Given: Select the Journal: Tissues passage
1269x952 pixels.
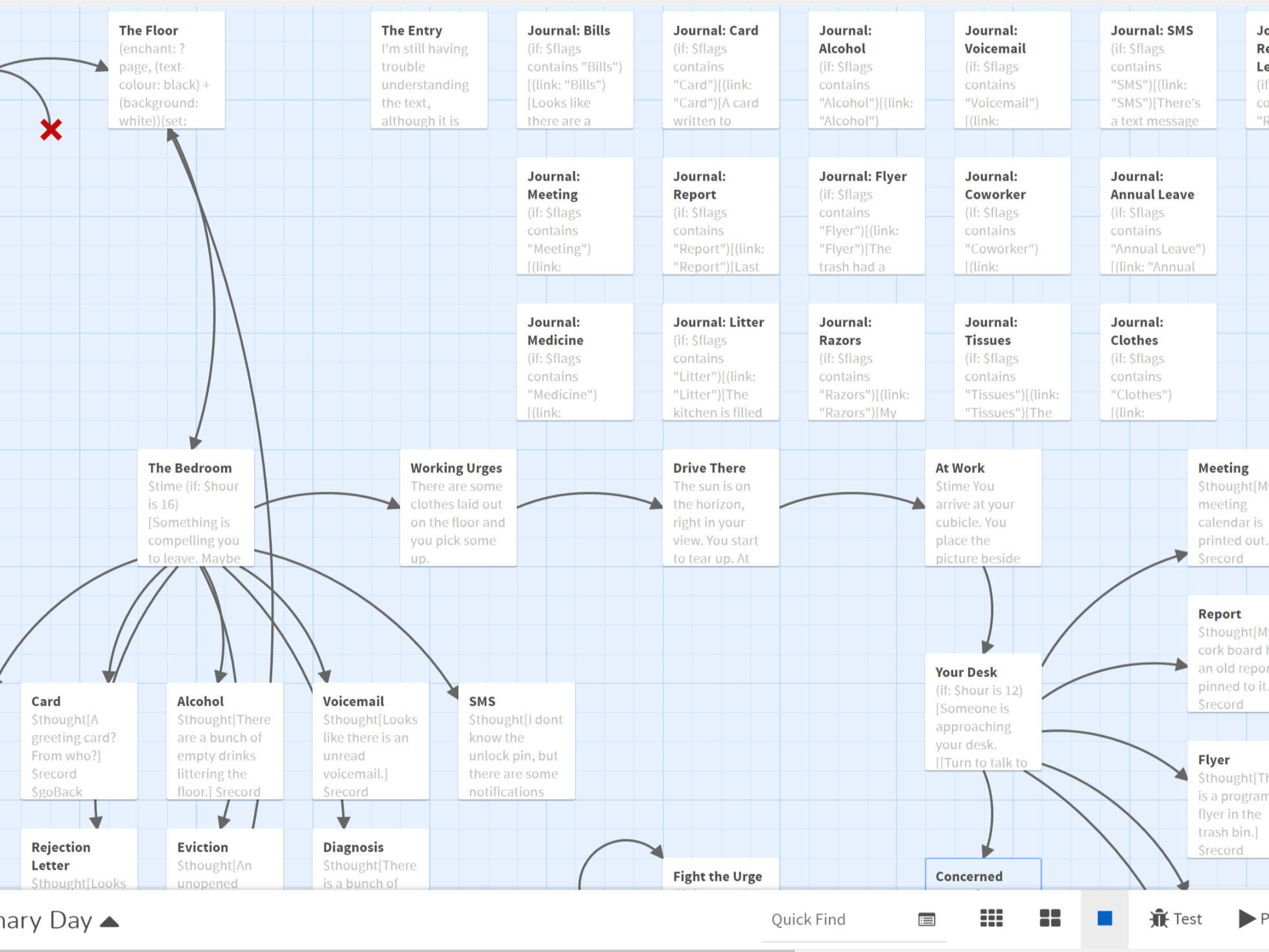Looking at the screenshot, I should coord(1012,362).
